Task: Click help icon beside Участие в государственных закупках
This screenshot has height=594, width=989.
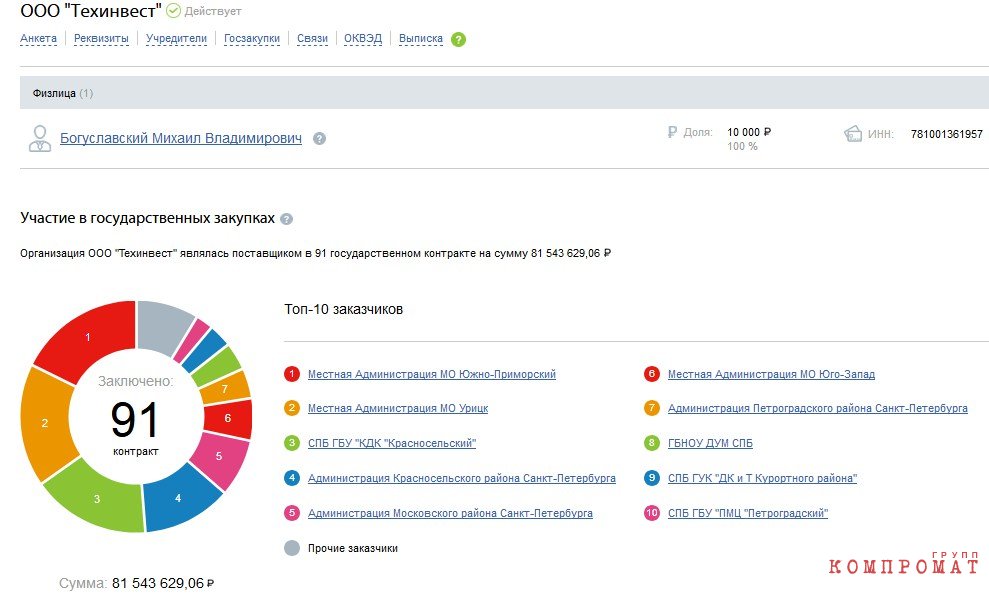Action: click(286, 219)
